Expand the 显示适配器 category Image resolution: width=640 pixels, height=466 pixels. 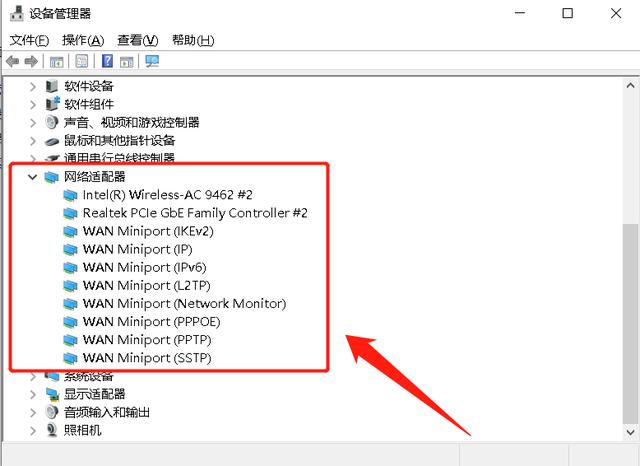click(x=33, y=394)
